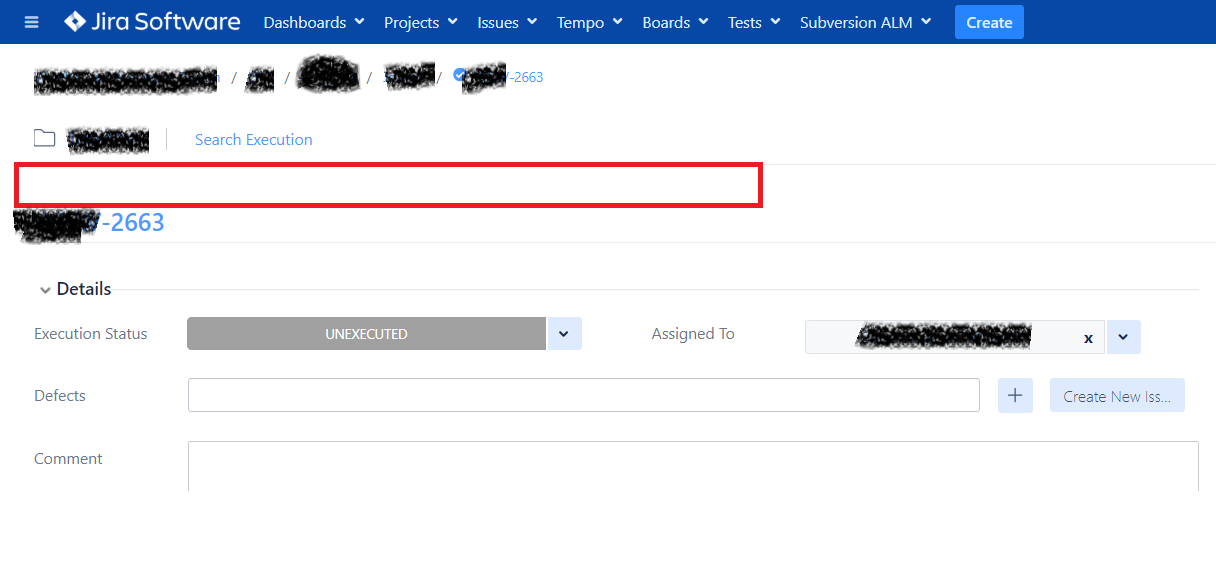Click the plus icon next to Defects
Image resolution: width=1216 pixels, height=586 pixels.
[1015, 395]
